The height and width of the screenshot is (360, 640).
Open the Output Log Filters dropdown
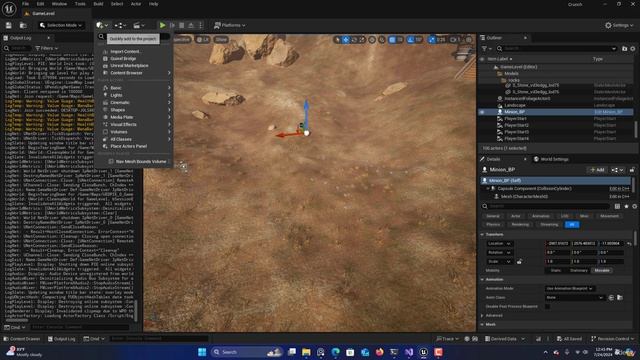pos(47,48)
